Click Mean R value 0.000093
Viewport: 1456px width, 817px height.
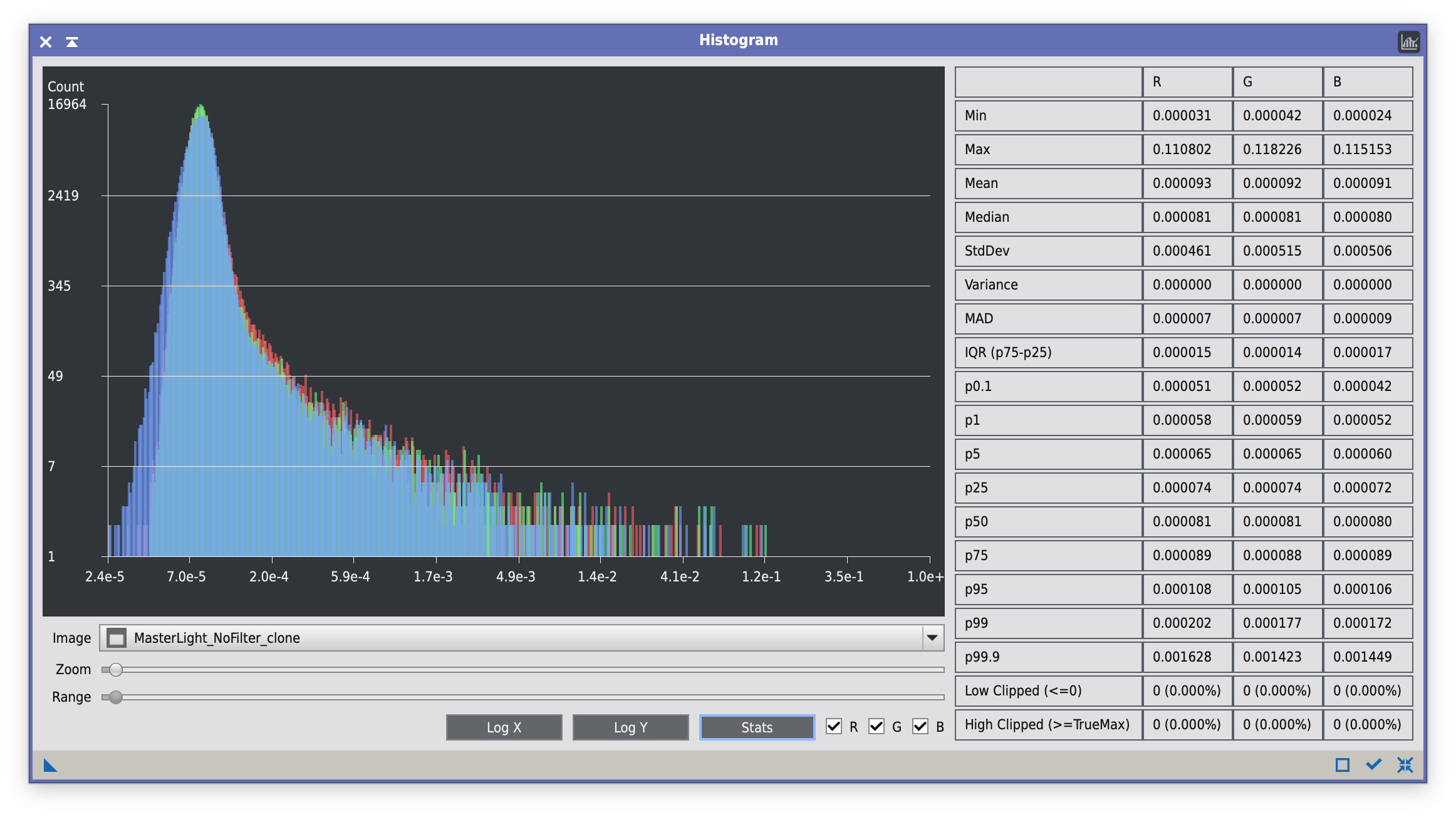click(x=1187, y=184)
